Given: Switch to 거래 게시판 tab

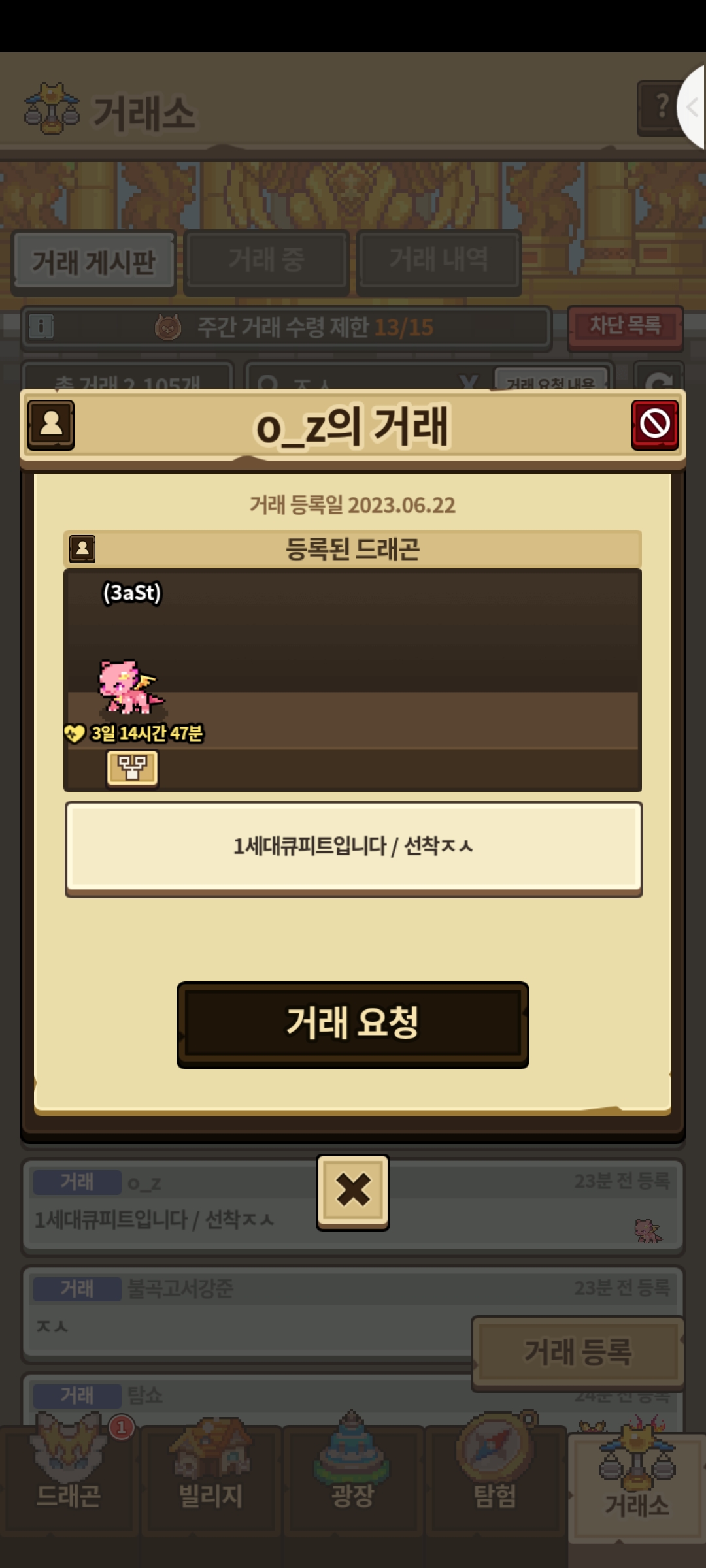Looking at the screenshot, I should click(x=93, y=263).
